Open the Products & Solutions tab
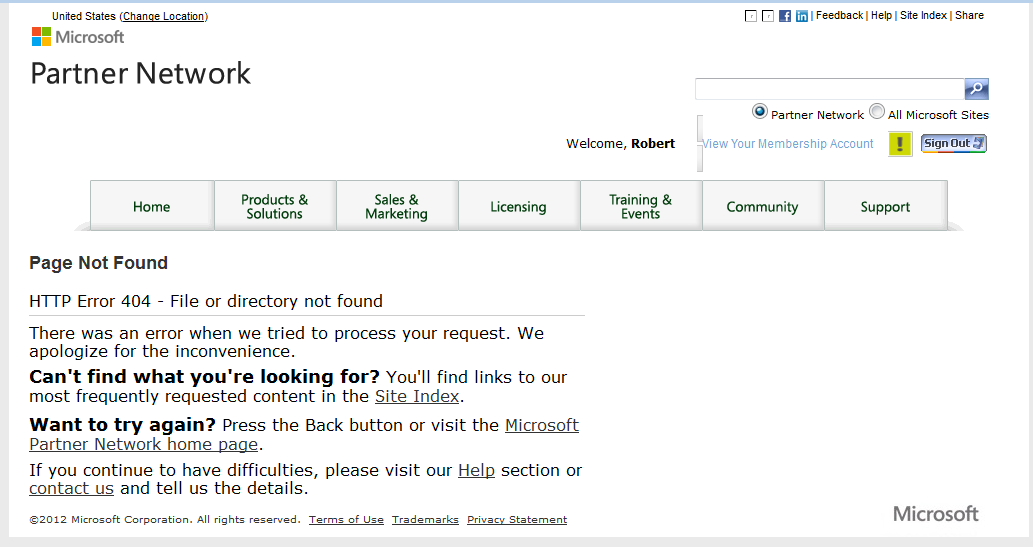The width and height of the screenshot is (1033, 547). tap(275, 206)
